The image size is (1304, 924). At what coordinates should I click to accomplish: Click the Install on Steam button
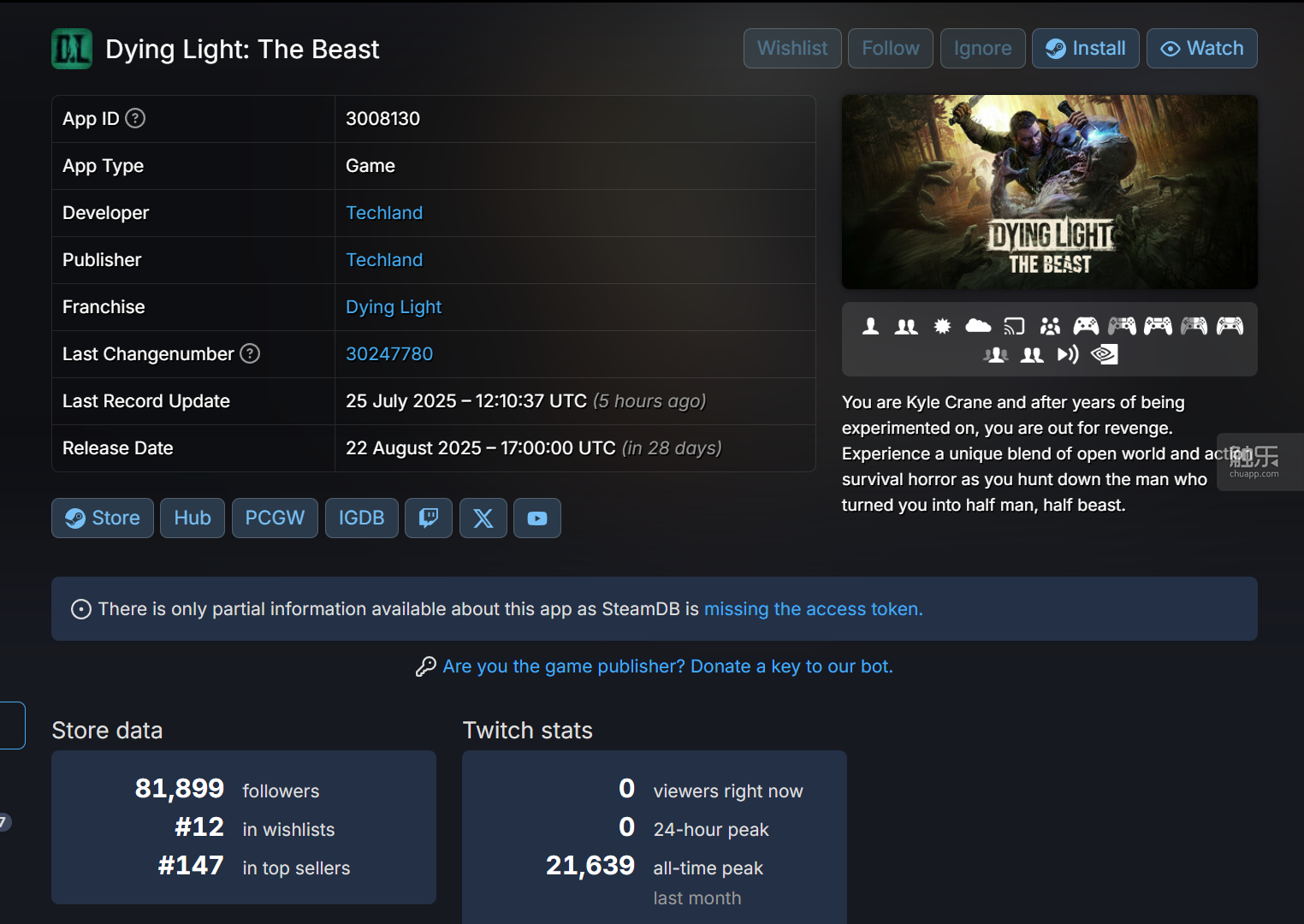[x=1085, y=49]
